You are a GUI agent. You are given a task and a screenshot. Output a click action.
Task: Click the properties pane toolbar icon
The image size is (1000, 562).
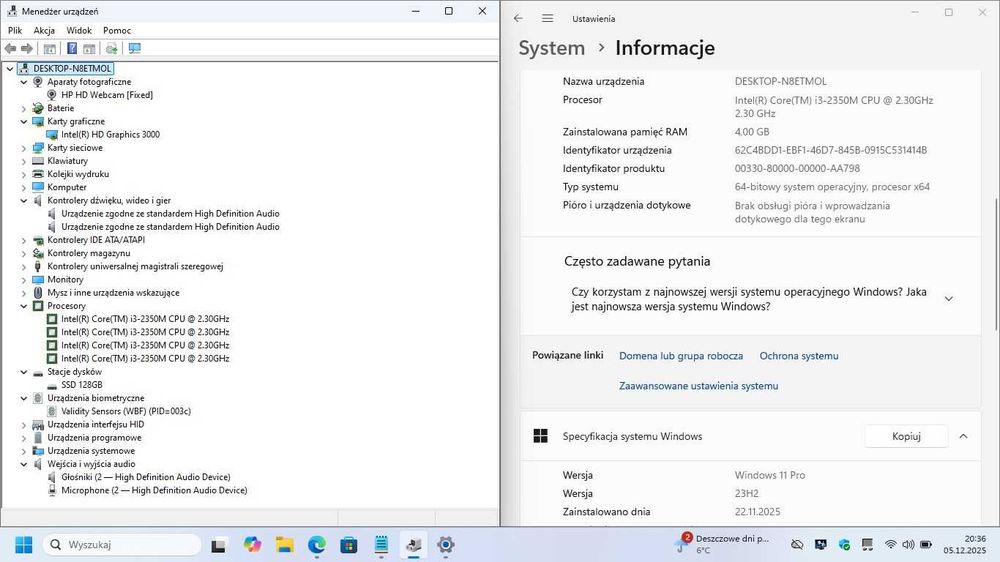(x=89, y=48)
